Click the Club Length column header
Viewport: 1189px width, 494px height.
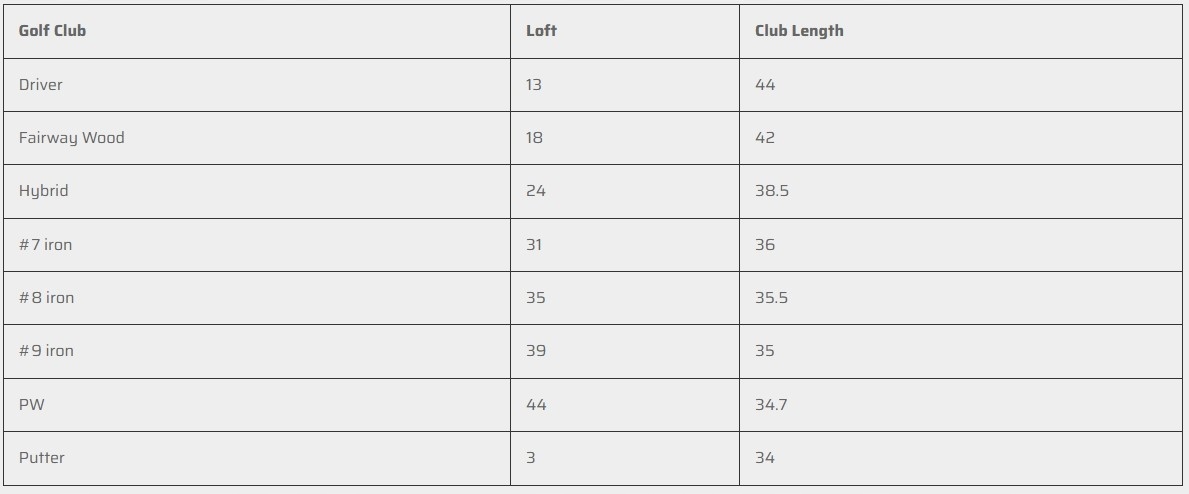coord(799,31)
